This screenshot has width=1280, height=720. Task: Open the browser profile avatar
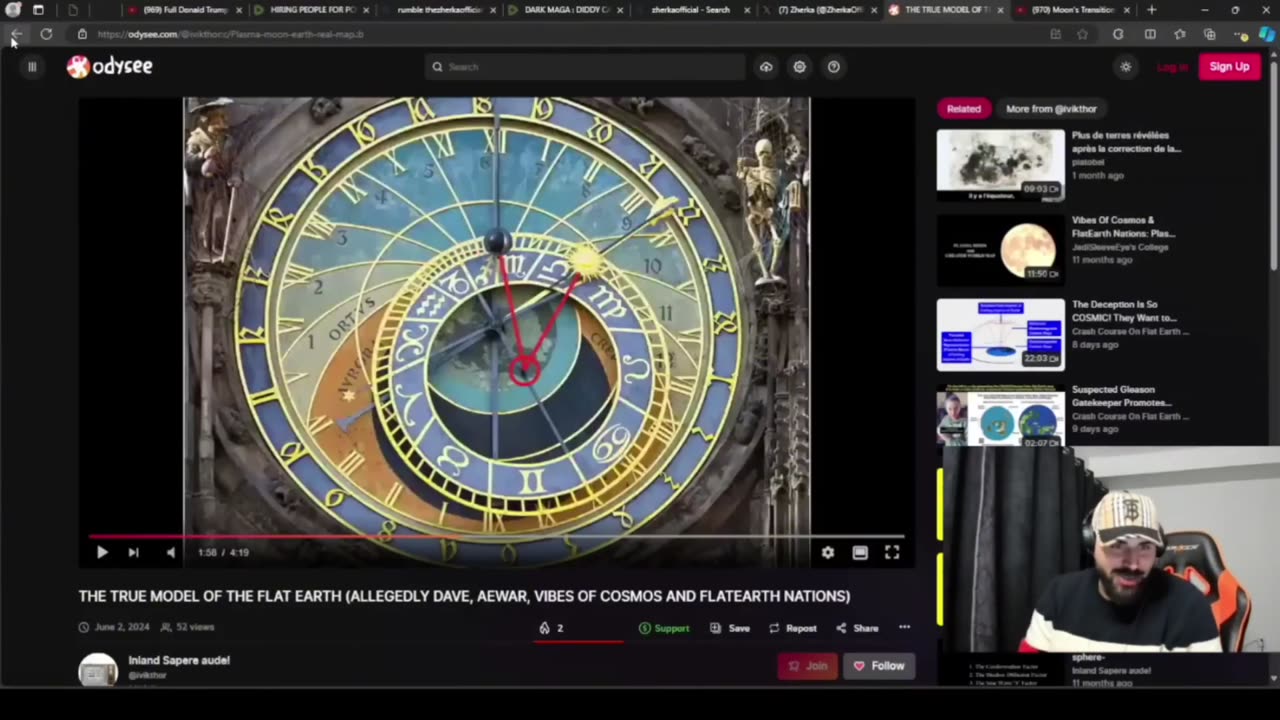[x=12, y=10]
